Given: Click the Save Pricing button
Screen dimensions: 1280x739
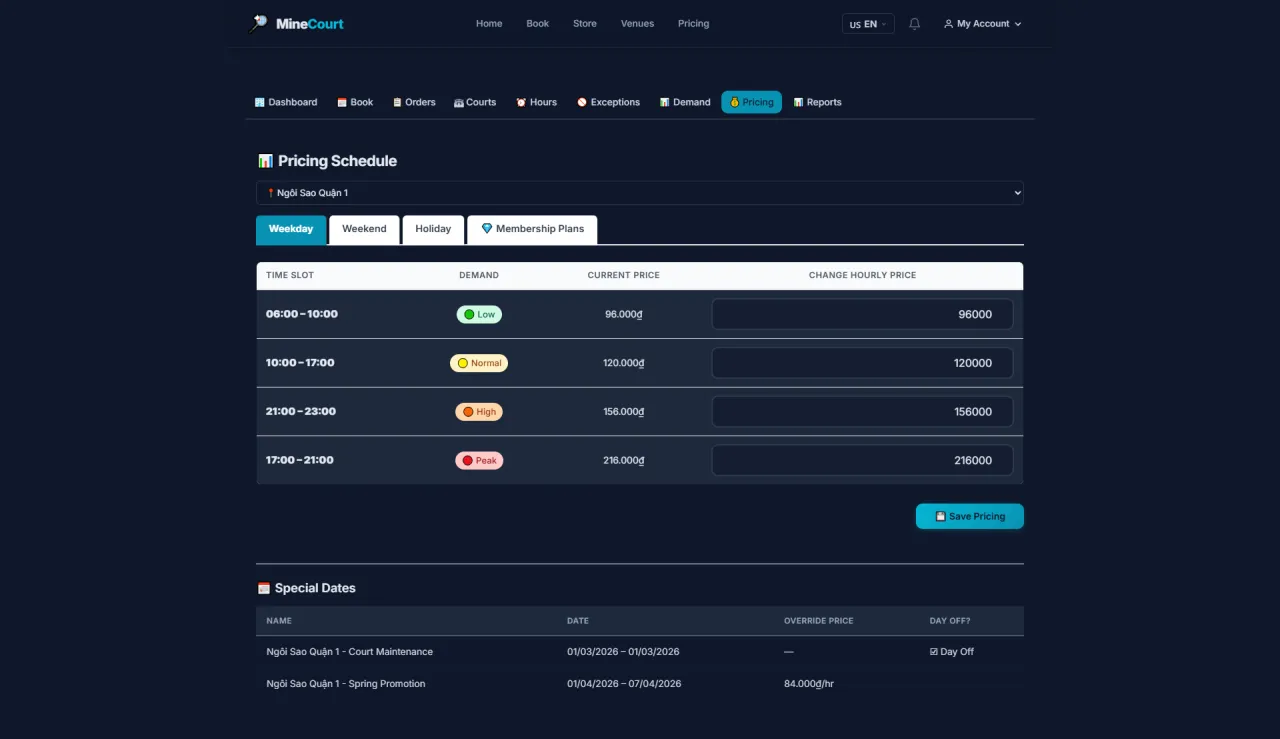Looking at the screenshot, I should [x=970, y=516].
